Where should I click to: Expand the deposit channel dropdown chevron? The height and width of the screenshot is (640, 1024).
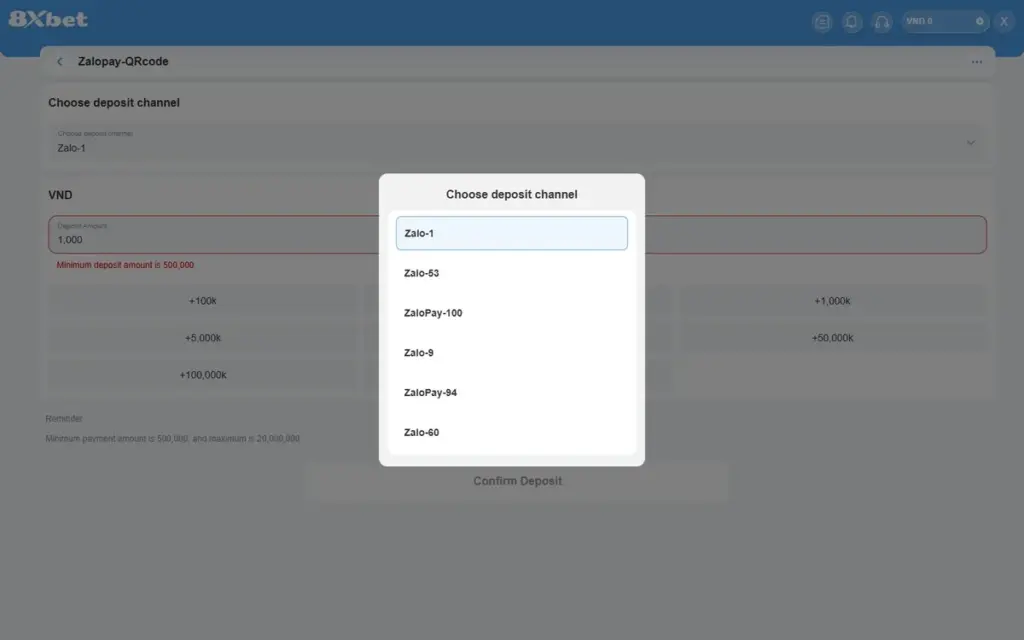point(970,142)
